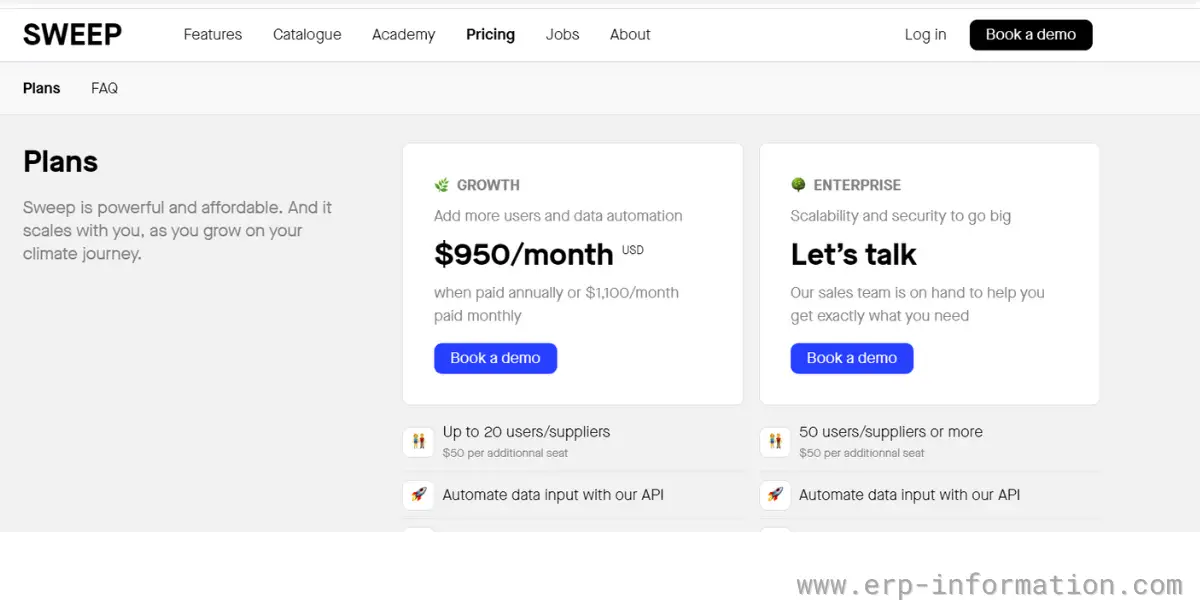Click rocket icon in the Enterprise feature list
Viewport: 1200px width, 600px height.
point(775,495)
